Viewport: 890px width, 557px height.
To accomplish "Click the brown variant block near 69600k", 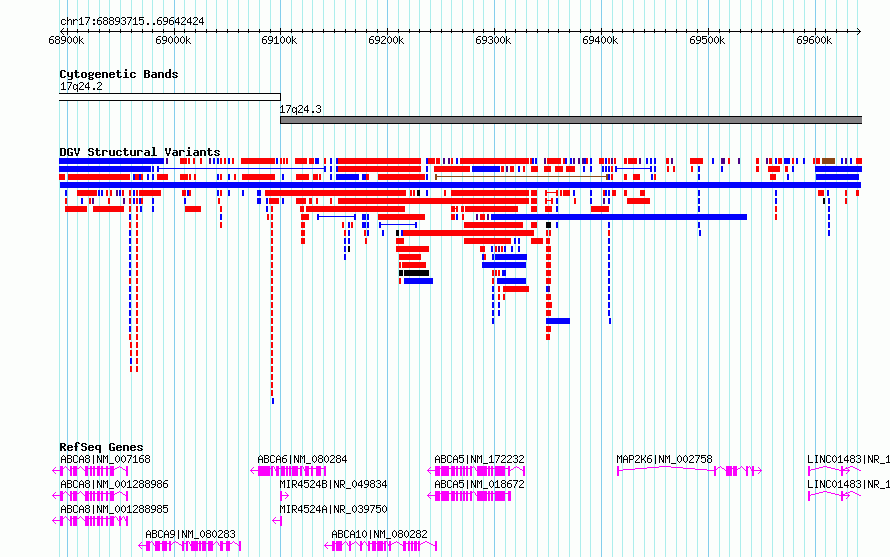I will [x=829, y=161].
